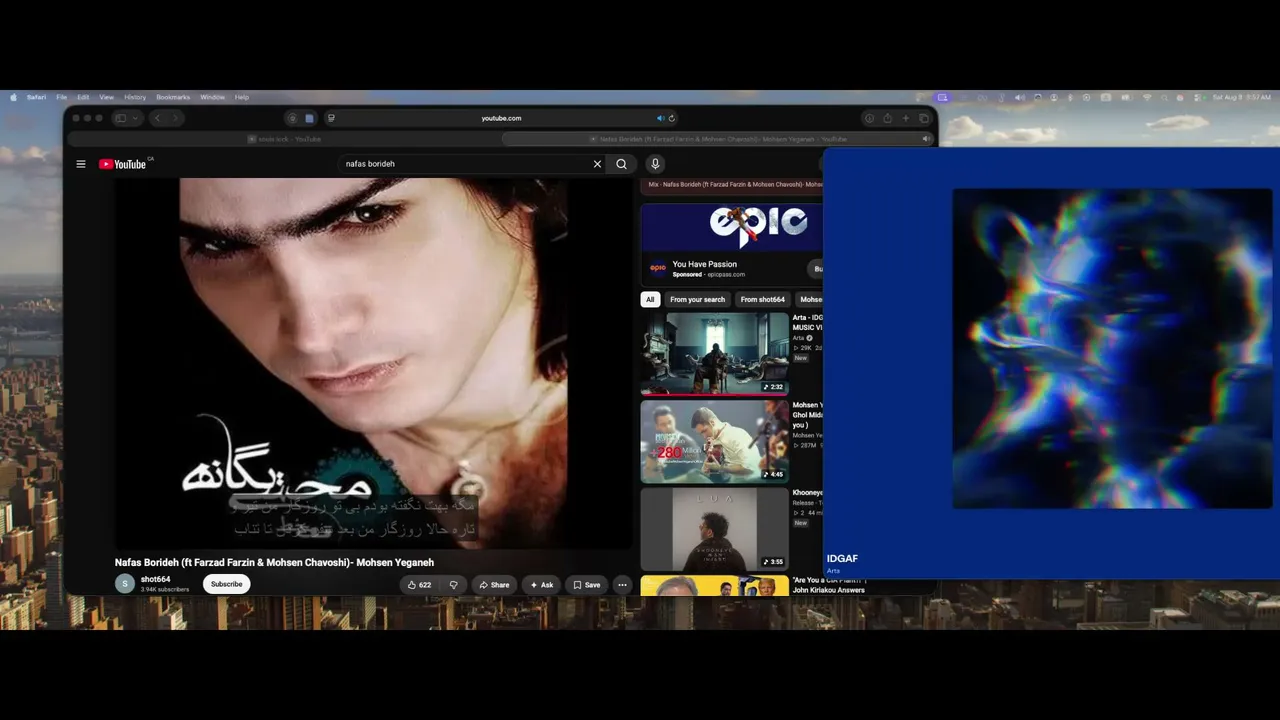The image size is (1280, 720).
Task: Open shot664 channel avatar
Action: 125,584
